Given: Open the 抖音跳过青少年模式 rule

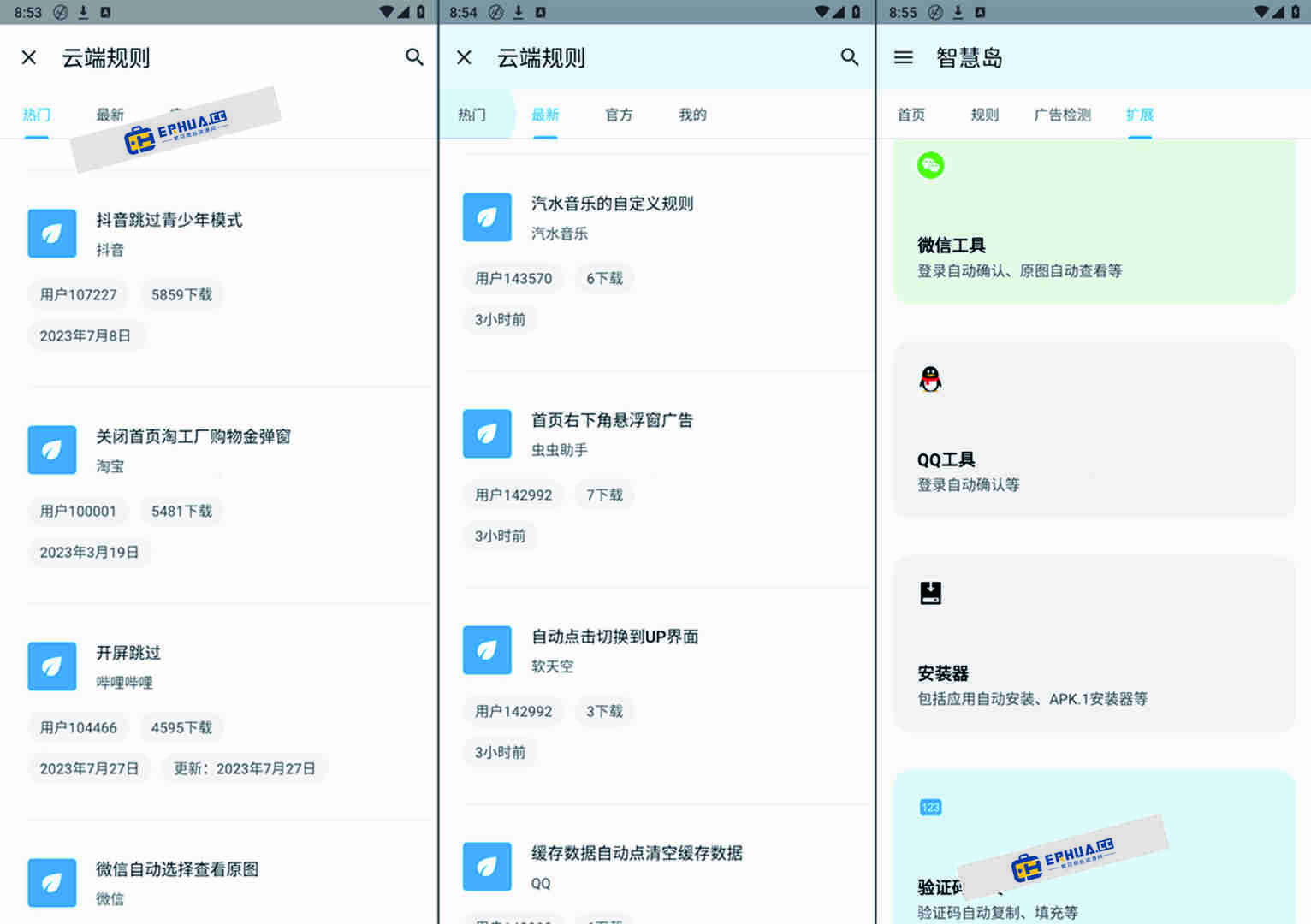Looking at the screenshot, I should pyautogui.click(x=169, y=221).
